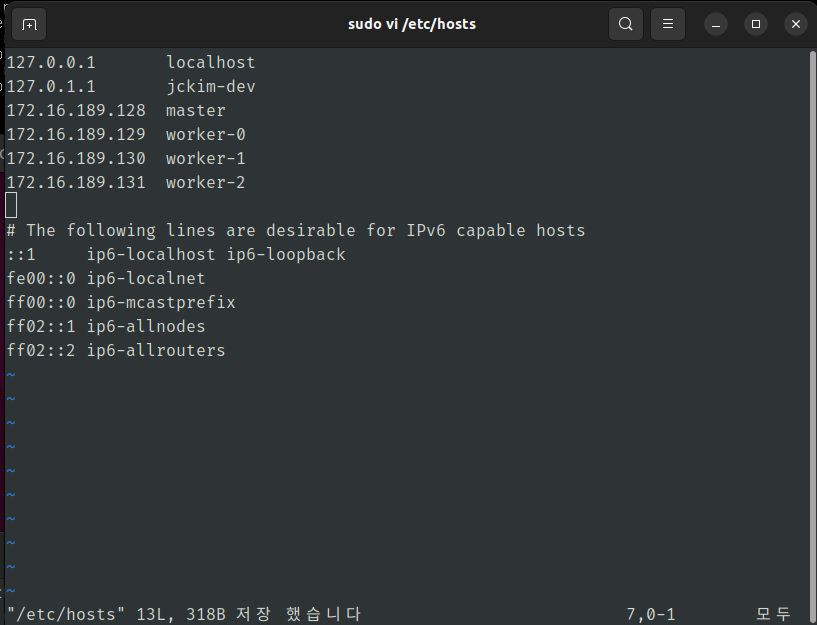Click 'ip6-mcastprefix' hostname
817x625 pixels.
pyautogui.click(x=161, y=302)
